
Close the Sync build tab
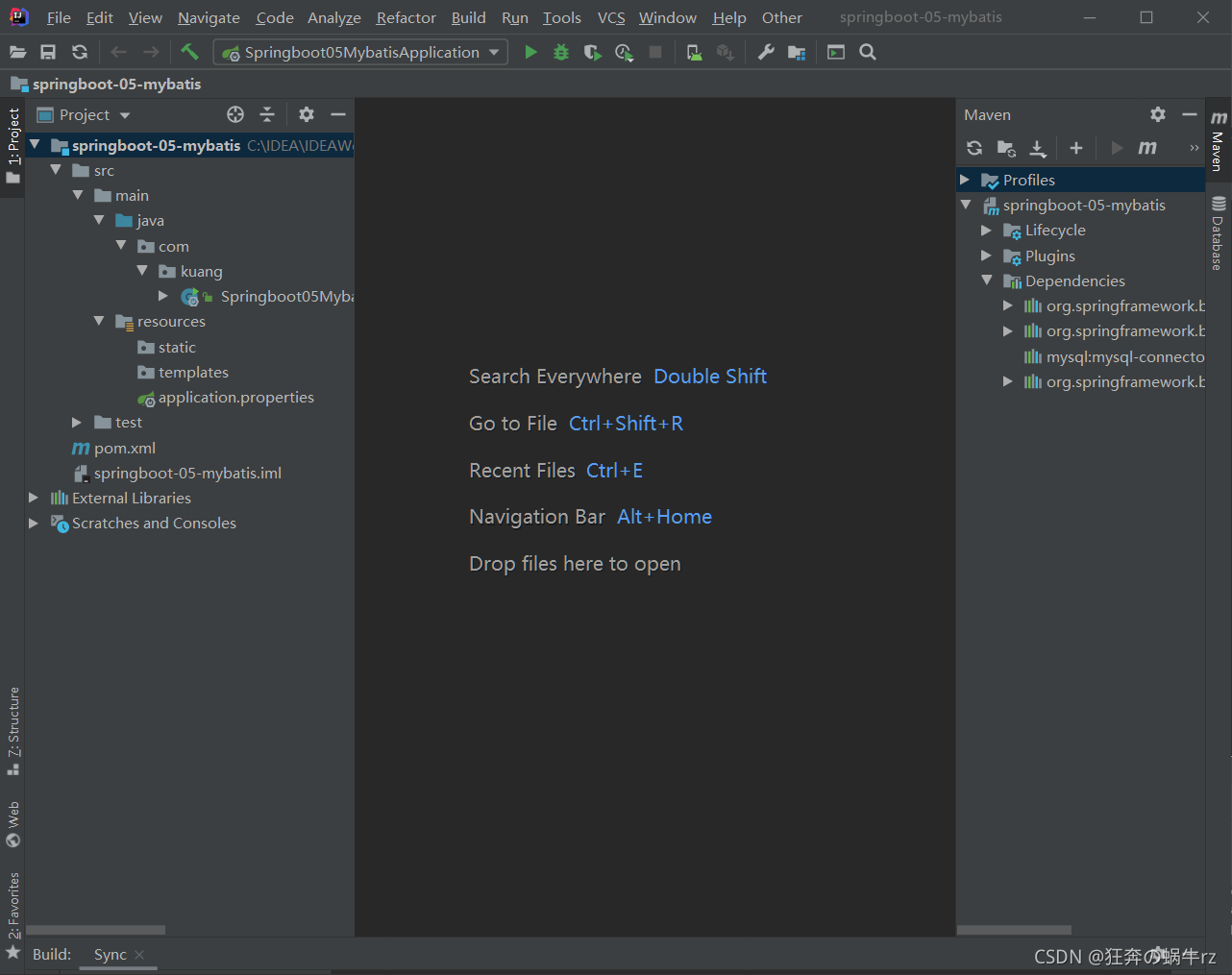point(139,954)
